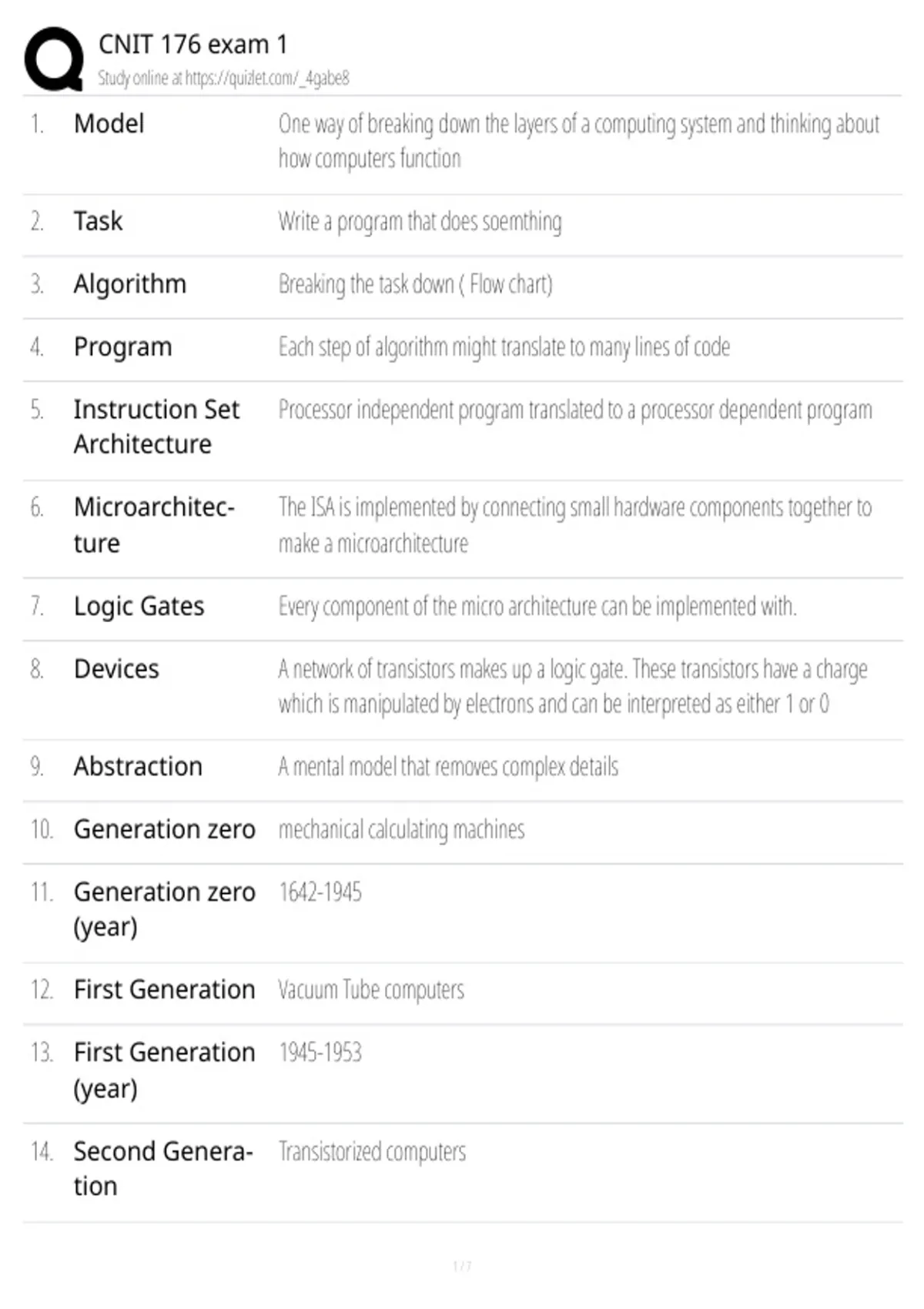Click the "Transistorized computers" definition
This screenshot has height=1309, width=924.
click(372, 1152)
